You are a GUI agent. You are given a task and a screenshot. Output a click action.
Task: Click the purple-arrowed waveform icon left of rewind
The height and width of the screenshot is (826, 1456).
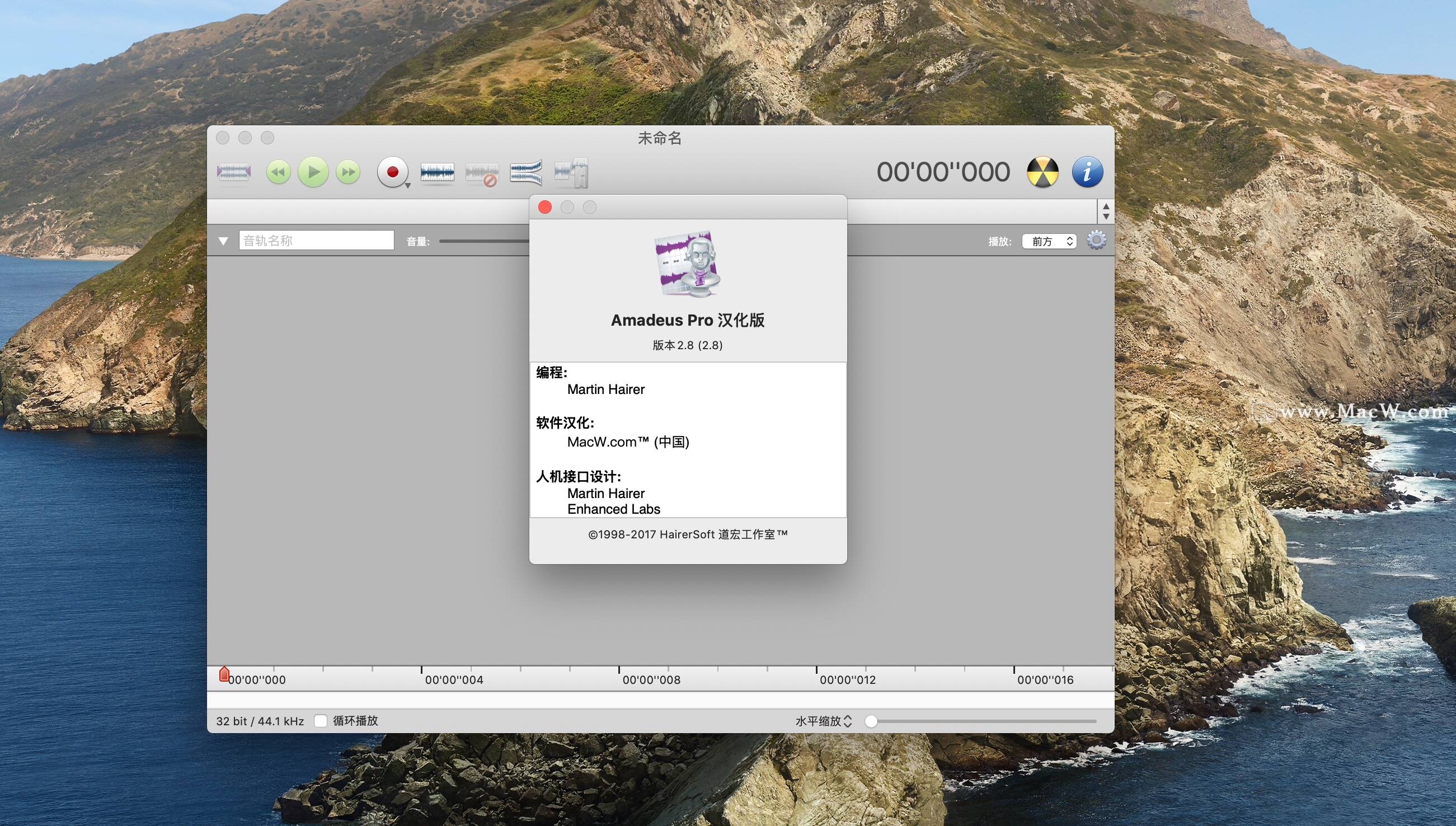(234, 172)
